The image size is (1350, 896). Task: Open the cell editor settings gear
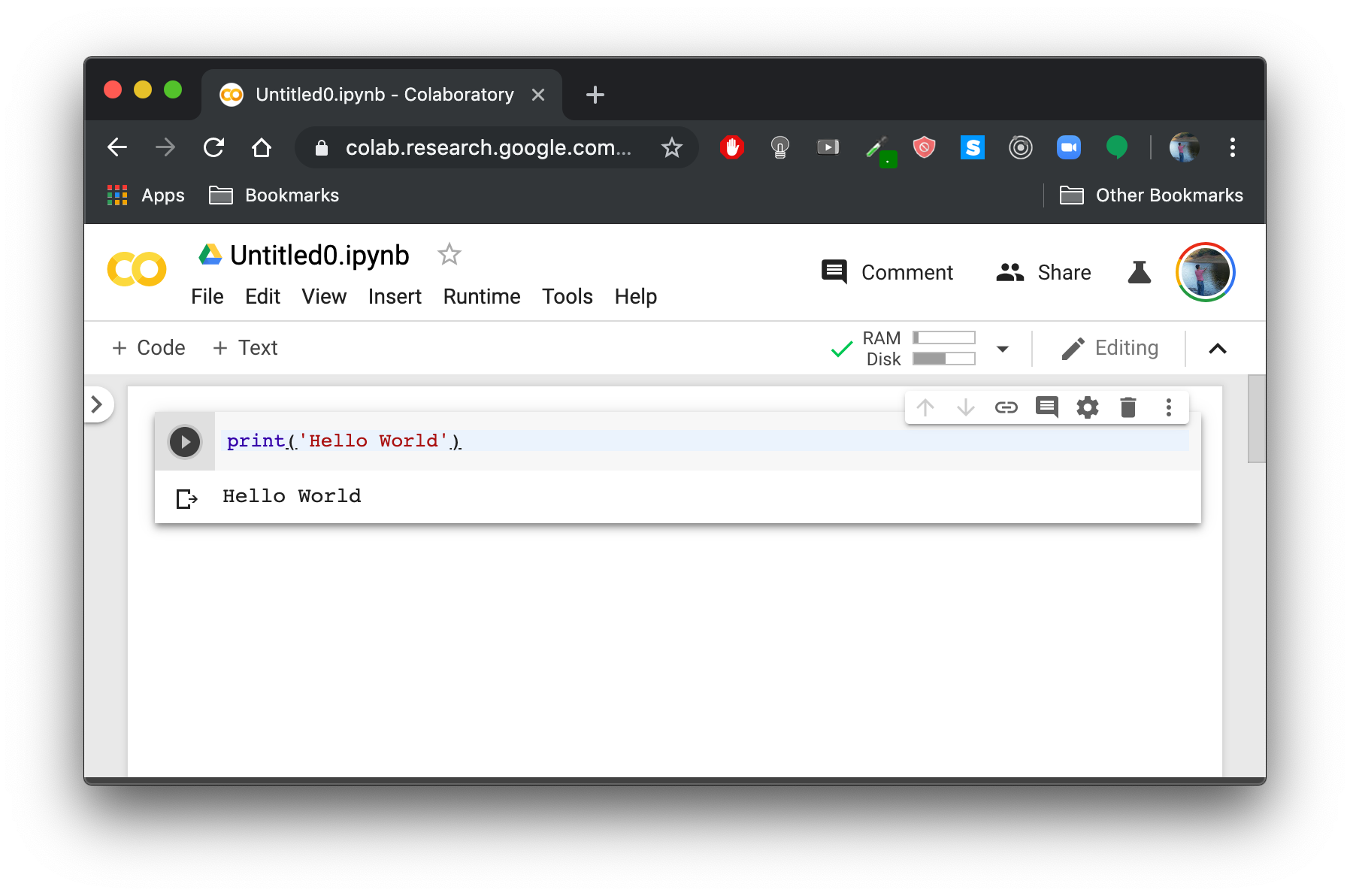(1088, 407)
